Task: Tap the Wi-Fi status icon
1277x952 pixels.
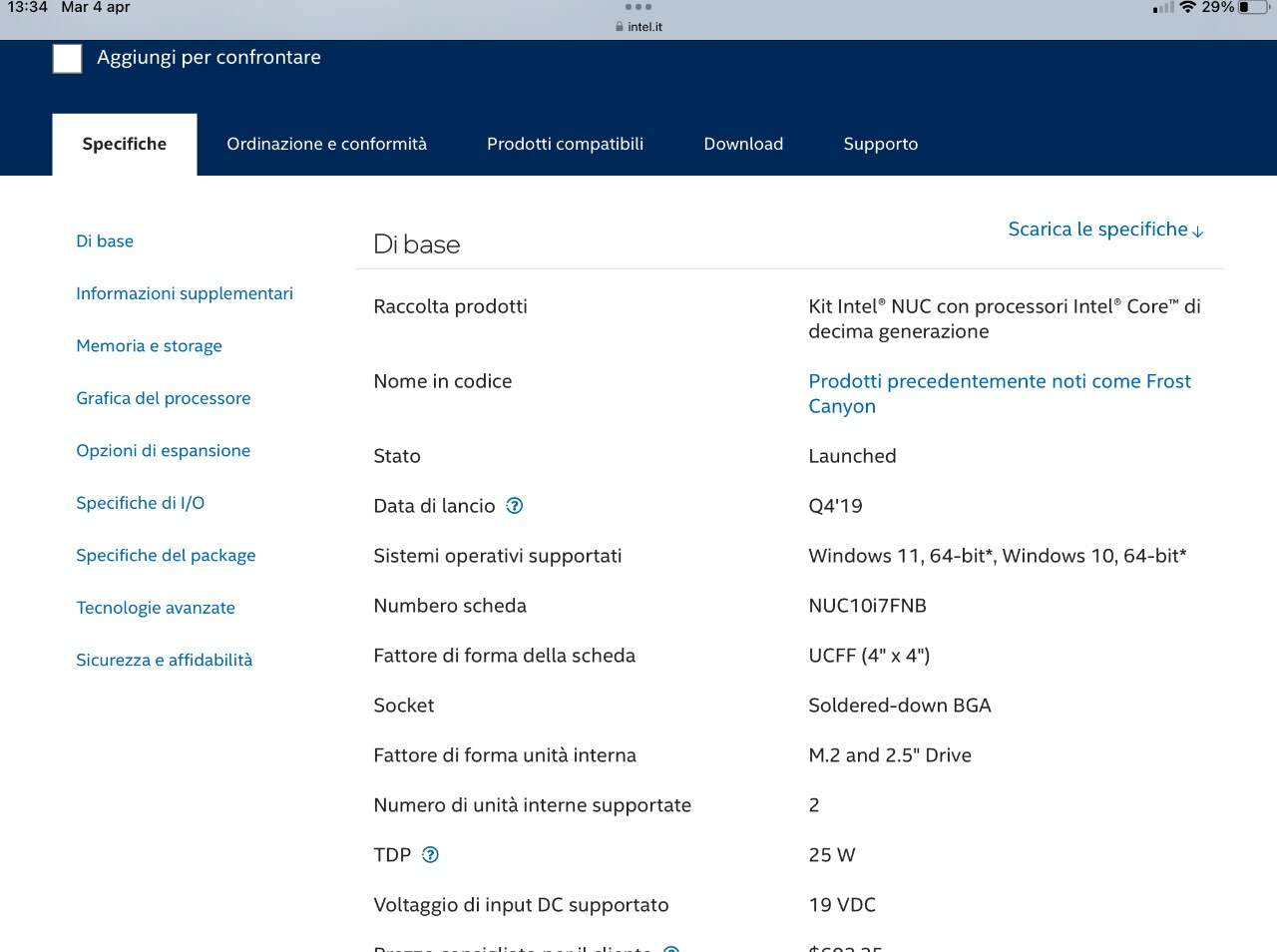Action: [1187, 7]
